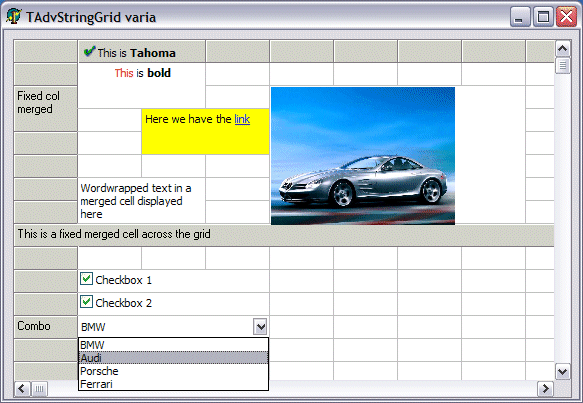
Task: Click the horizontal scrollbar left arrow
Action: click(22, 389)
